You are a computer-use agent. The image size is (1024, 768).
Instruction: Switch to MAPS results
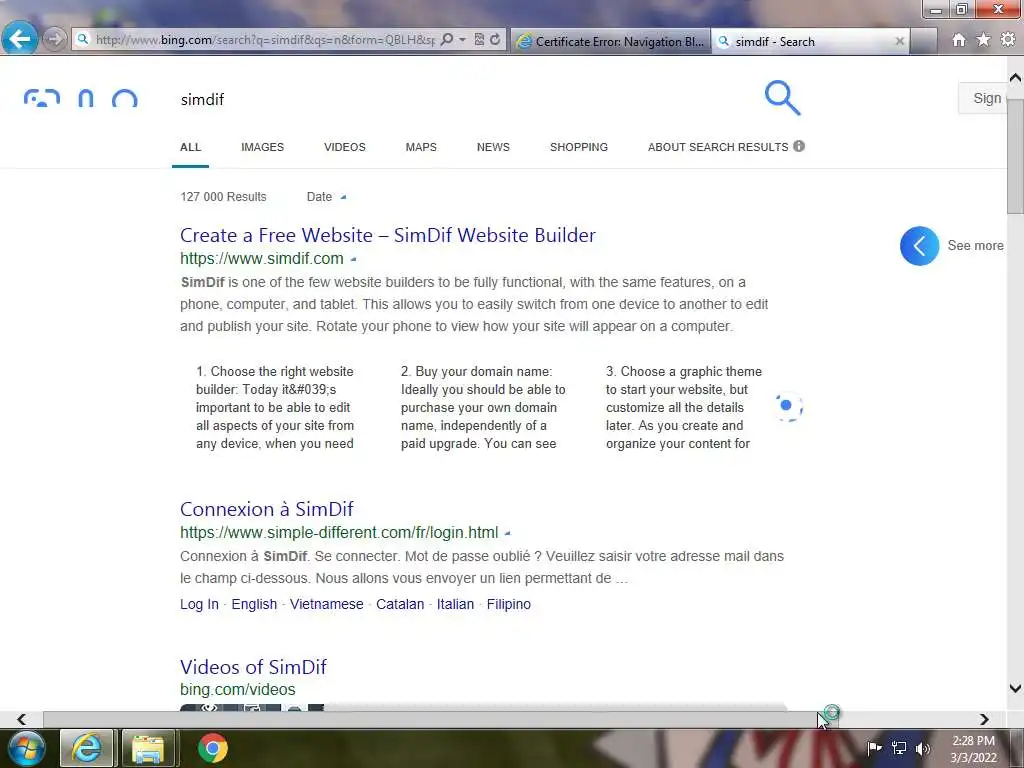(421, 147)
